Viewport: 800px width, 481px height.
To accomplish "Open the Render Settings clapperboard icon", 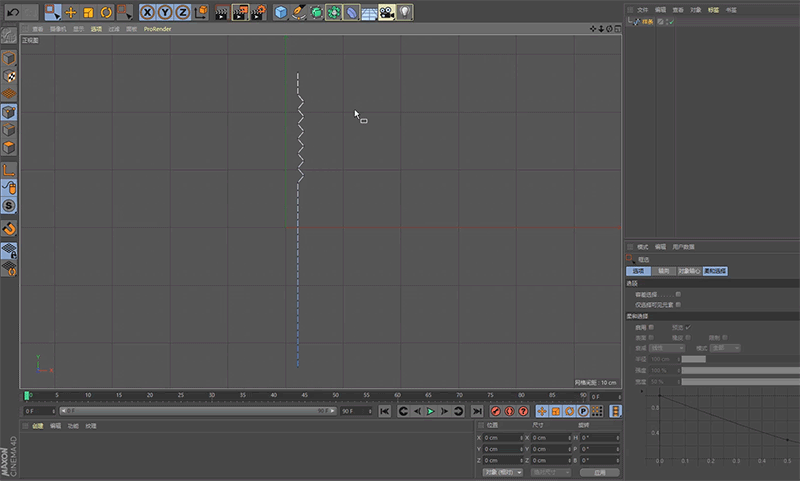I will [x=258, y=13].
